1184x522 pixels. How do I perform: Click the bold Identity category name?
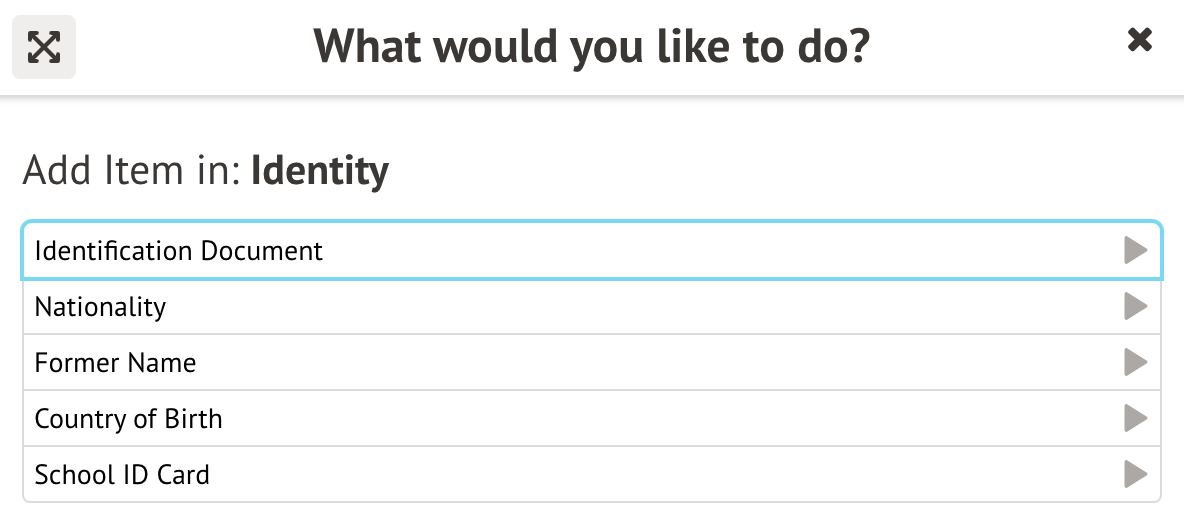point(319,171)
